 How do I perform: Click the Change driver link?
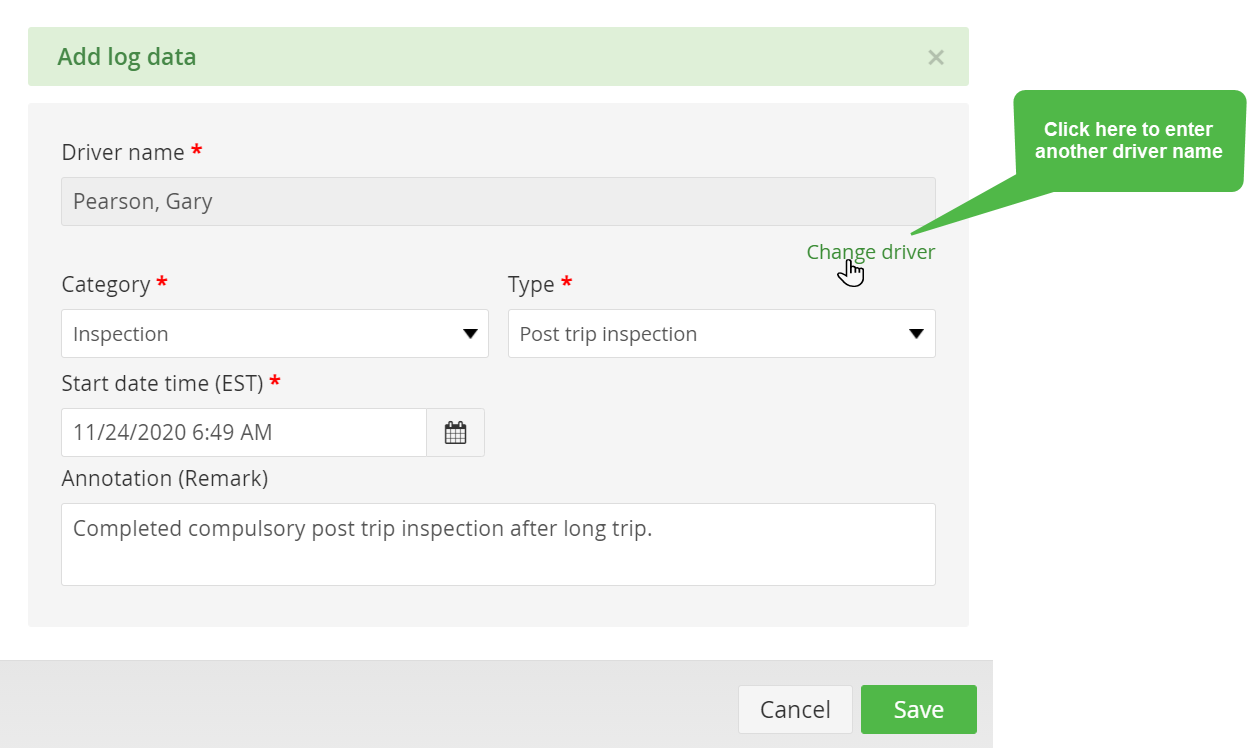[871, 252]
